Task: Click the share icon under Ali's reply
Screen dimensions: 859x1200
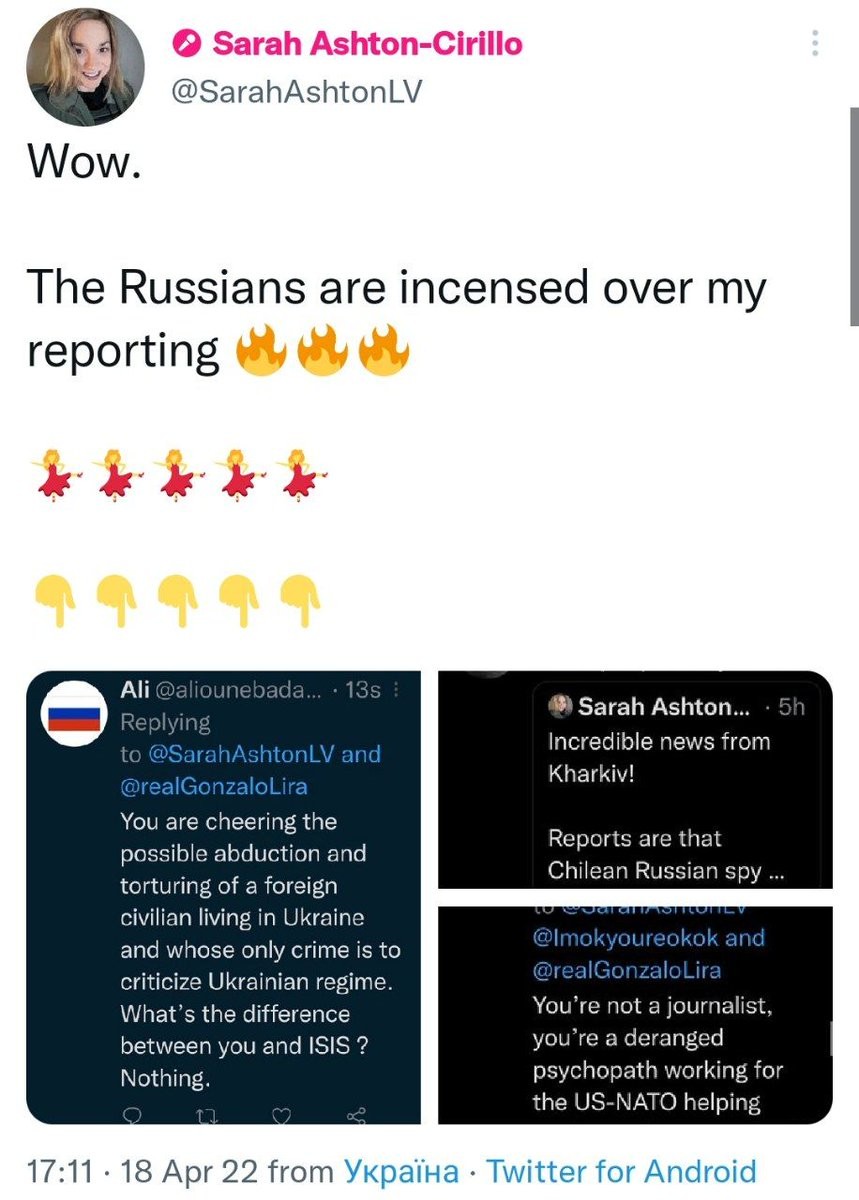Action: pyautogui.click(x=355, y=1117)
